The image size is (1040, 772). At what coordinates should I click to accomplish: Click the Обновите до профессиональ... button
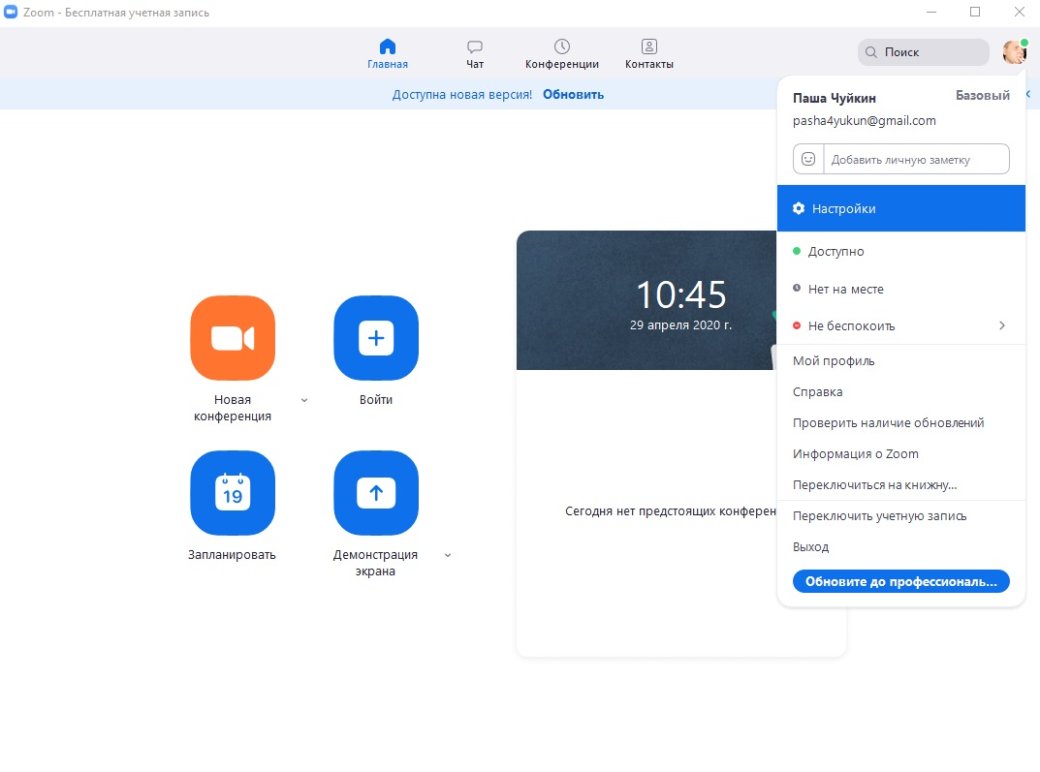901,582
